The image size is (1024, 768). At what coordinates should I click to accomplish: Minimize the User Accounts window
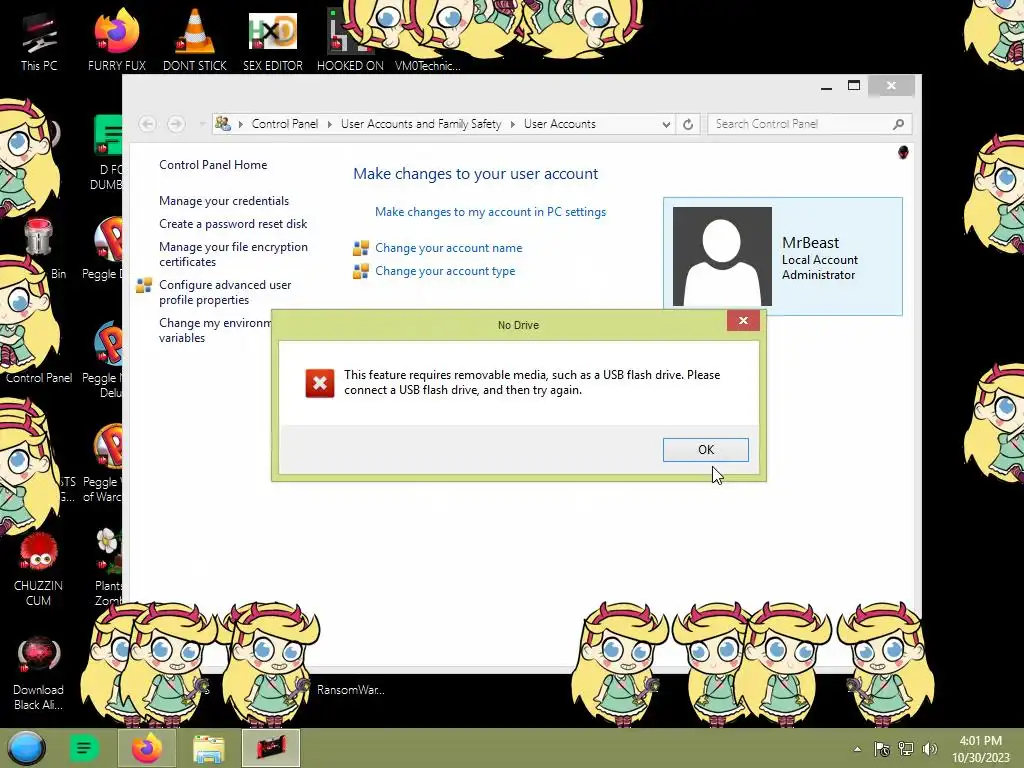click(x=827, y=86)
